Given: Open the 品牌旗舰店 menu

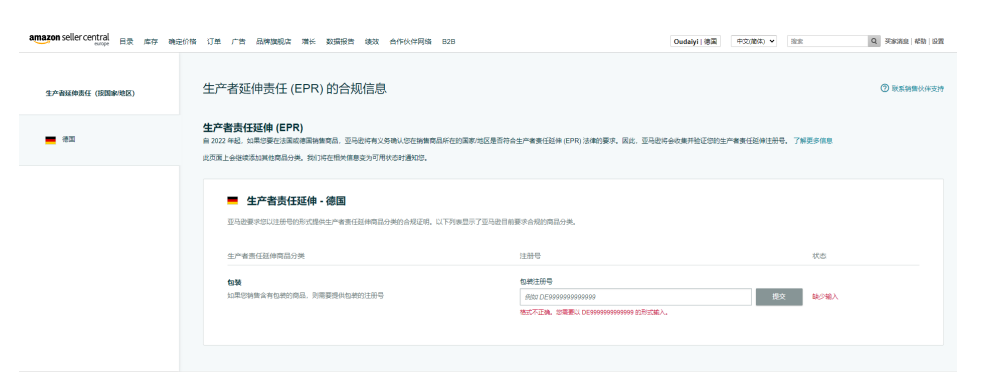Looking at the screenshot, I should pyautogui.click(x=274, y=42).
